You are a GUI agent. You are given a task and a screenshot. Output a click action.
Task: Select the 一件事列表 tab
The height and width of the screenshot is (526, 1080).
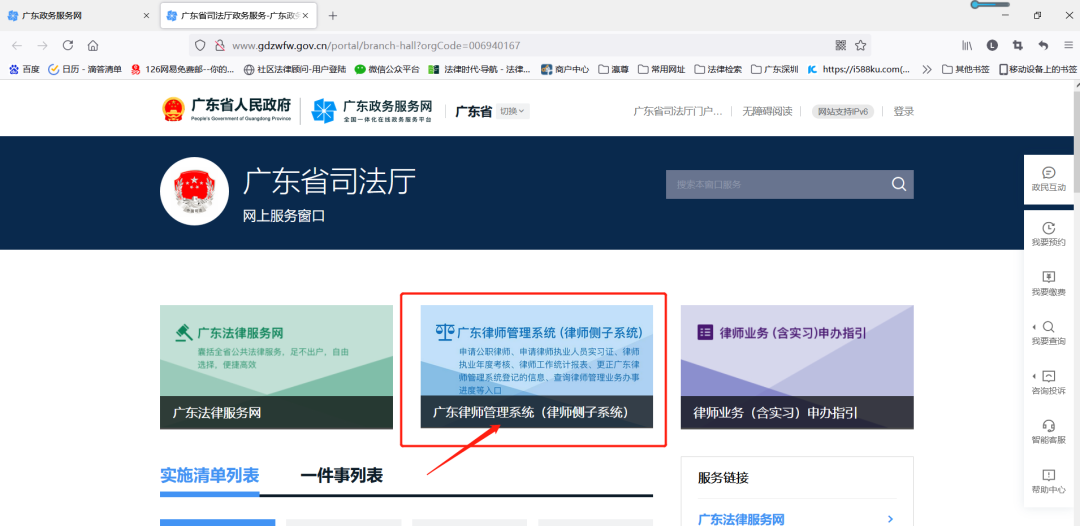pyautogui.click(x=342, y=476)
